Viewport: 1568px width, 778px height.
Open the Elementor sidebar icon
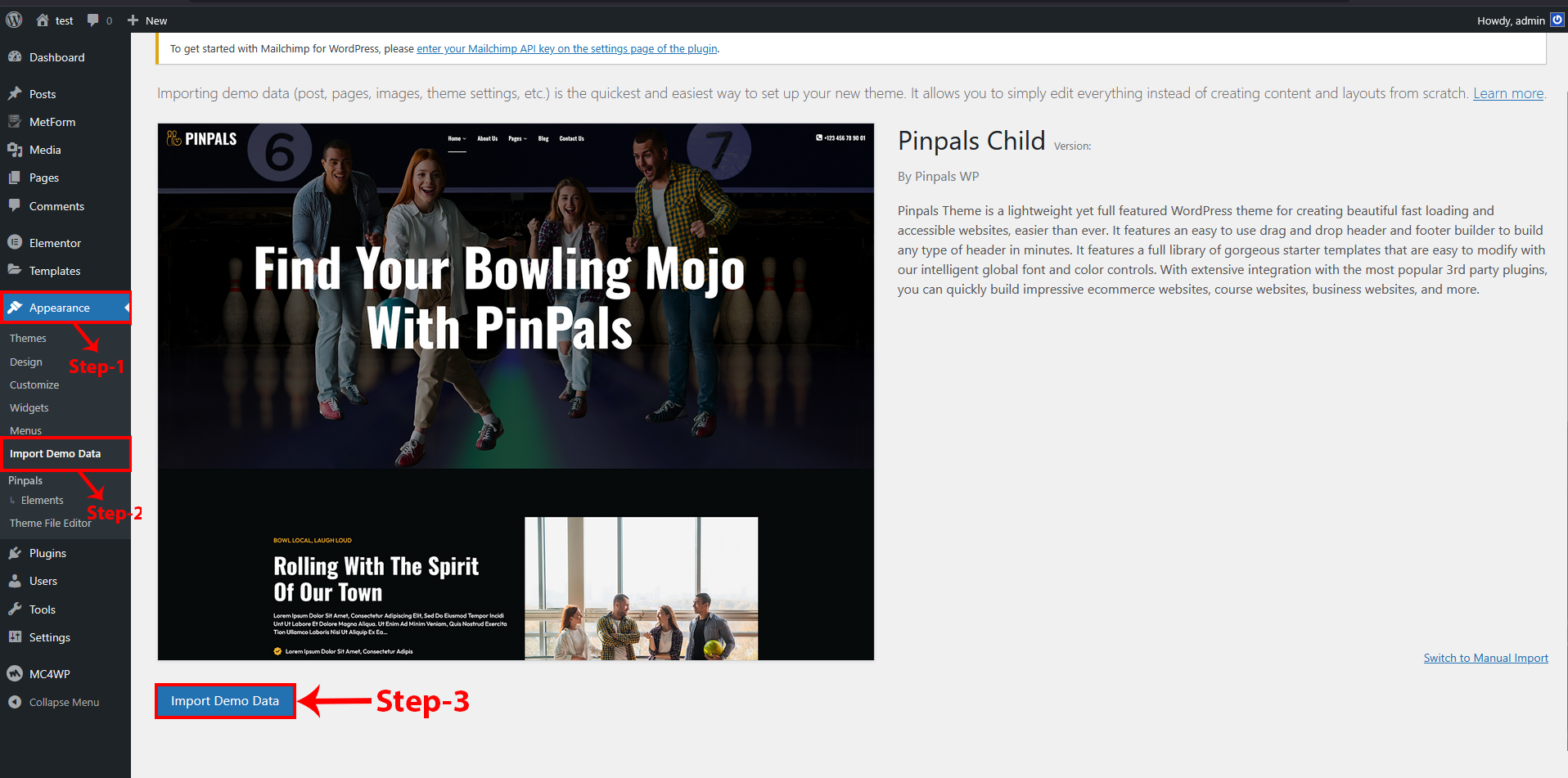pos(15,243)
